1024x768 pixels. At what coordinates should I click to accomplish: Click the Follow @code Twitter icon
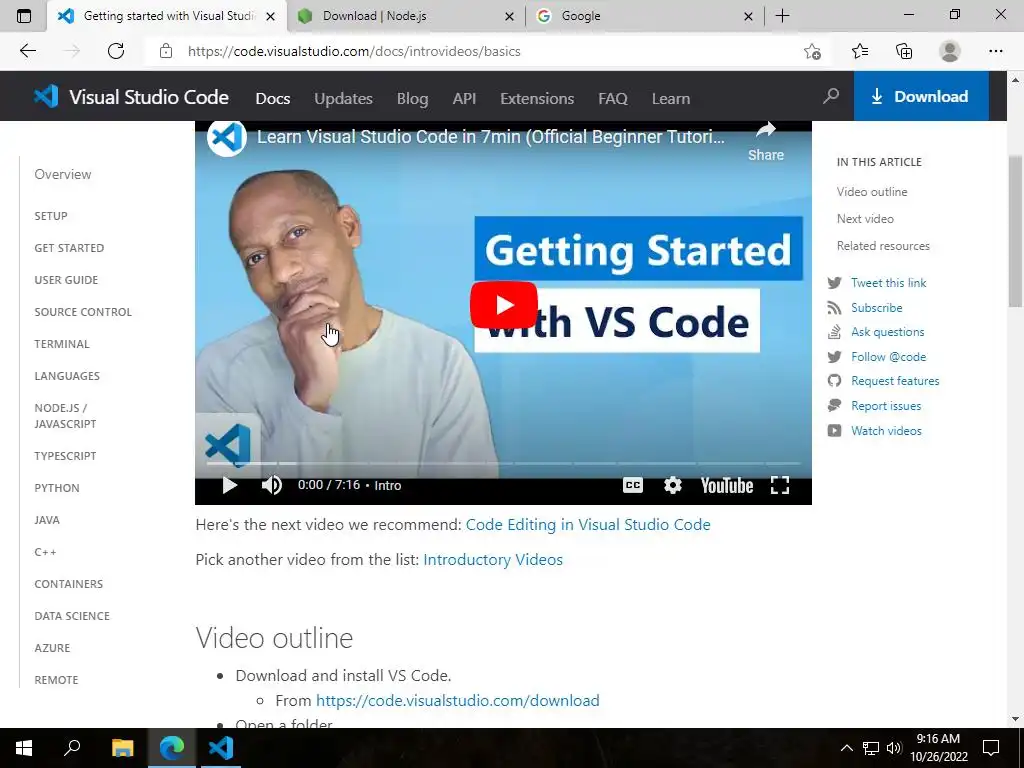pyautogui.click(x=834, y=357)
